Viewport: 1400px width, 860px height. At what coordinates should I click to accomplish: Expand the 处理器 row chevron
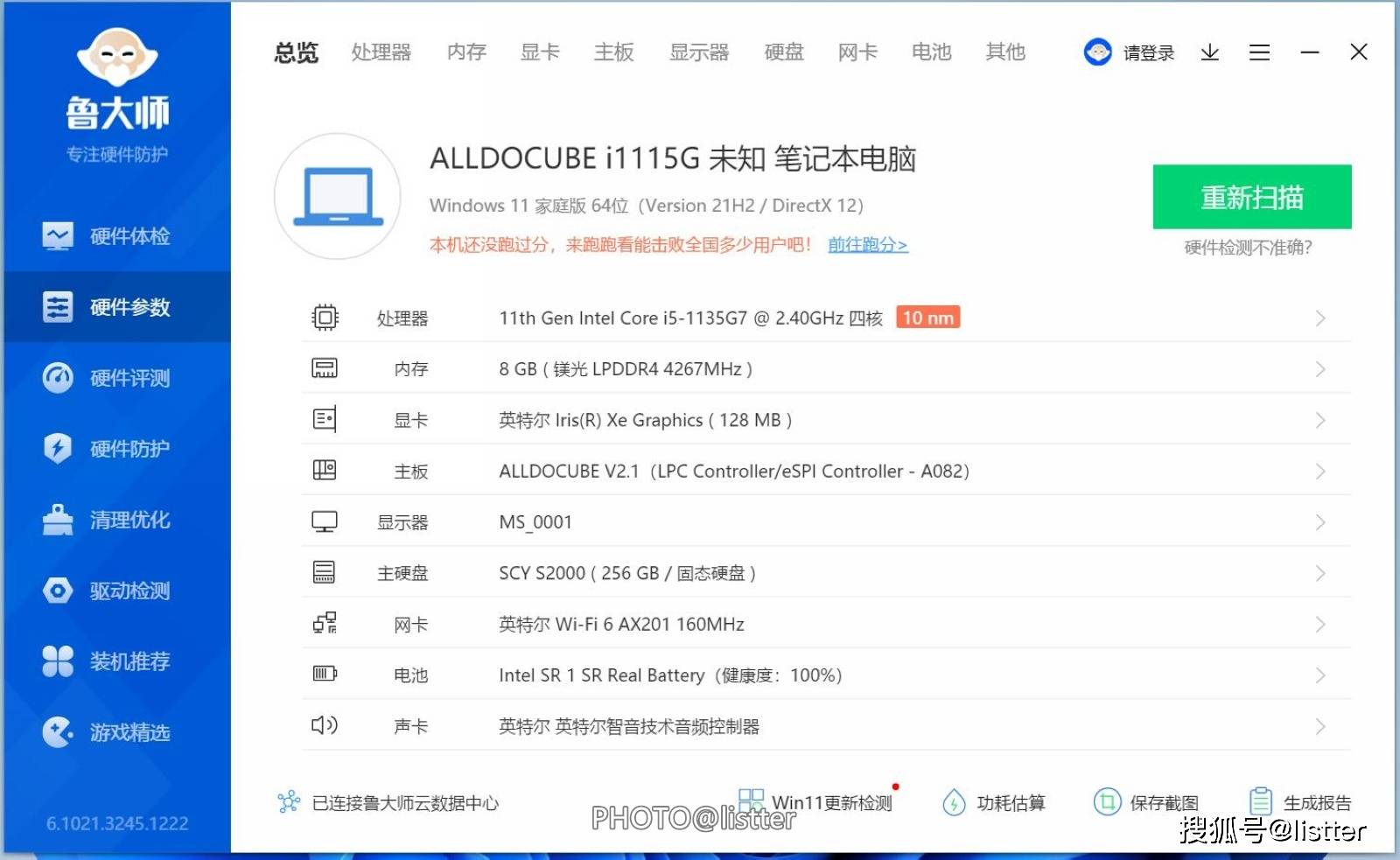click(1320, 318)
